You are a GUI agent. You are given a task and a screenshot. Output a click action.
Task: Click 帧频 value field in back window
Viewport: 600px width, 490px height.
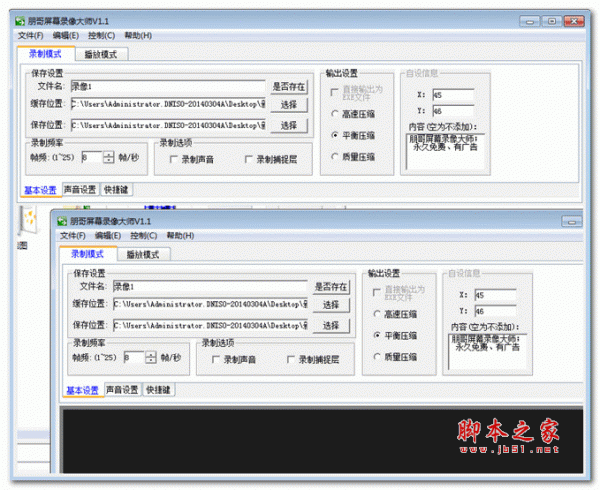tap(92, 157)
